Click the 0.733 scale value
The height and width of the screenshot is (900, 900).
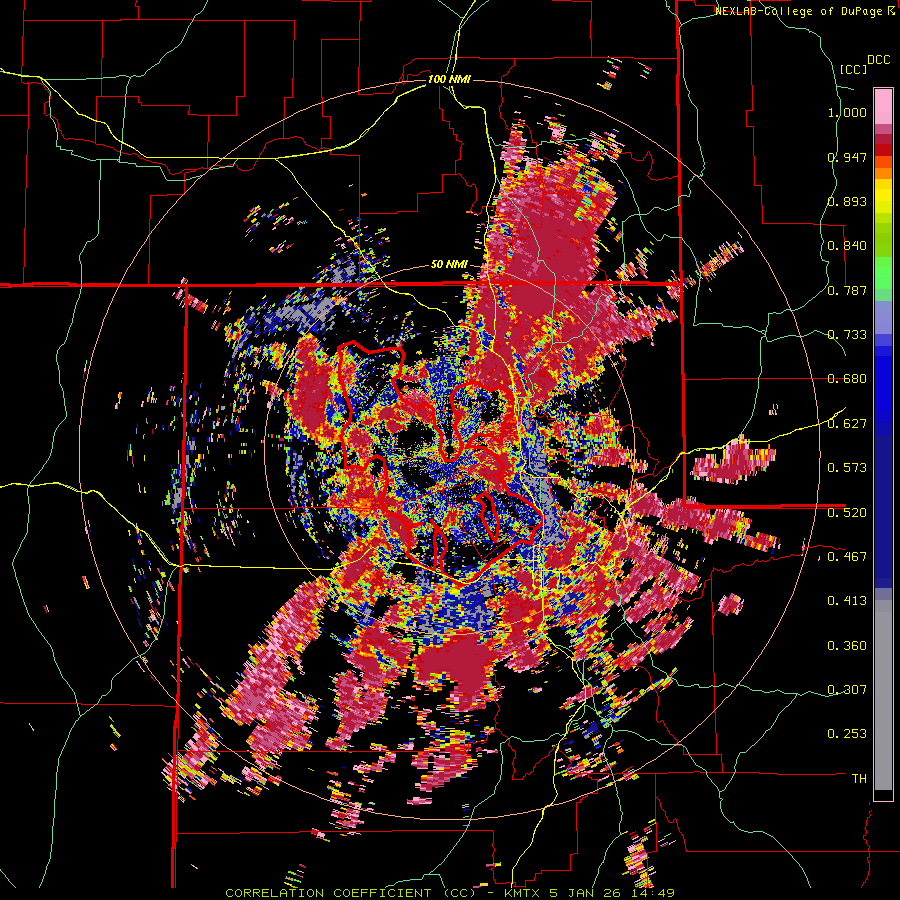click(847, 335)
